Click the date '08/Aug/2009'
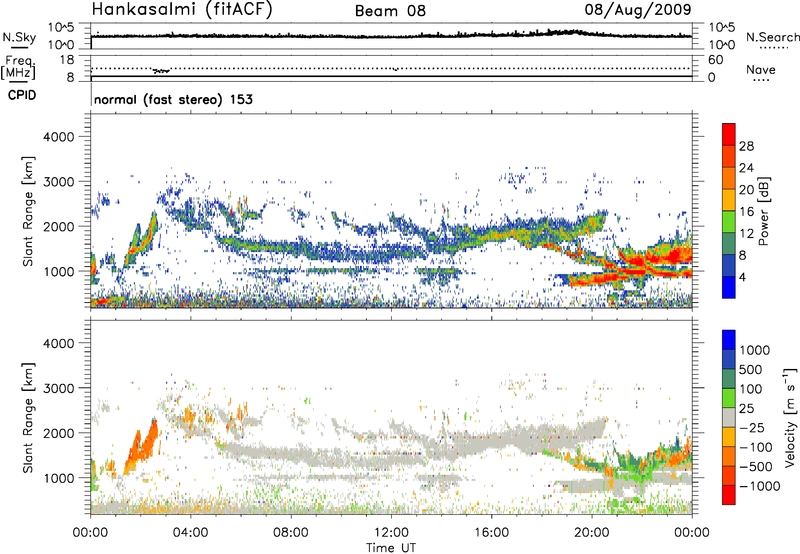The height and width of the screenshot is (554, 800). (638, 10)
